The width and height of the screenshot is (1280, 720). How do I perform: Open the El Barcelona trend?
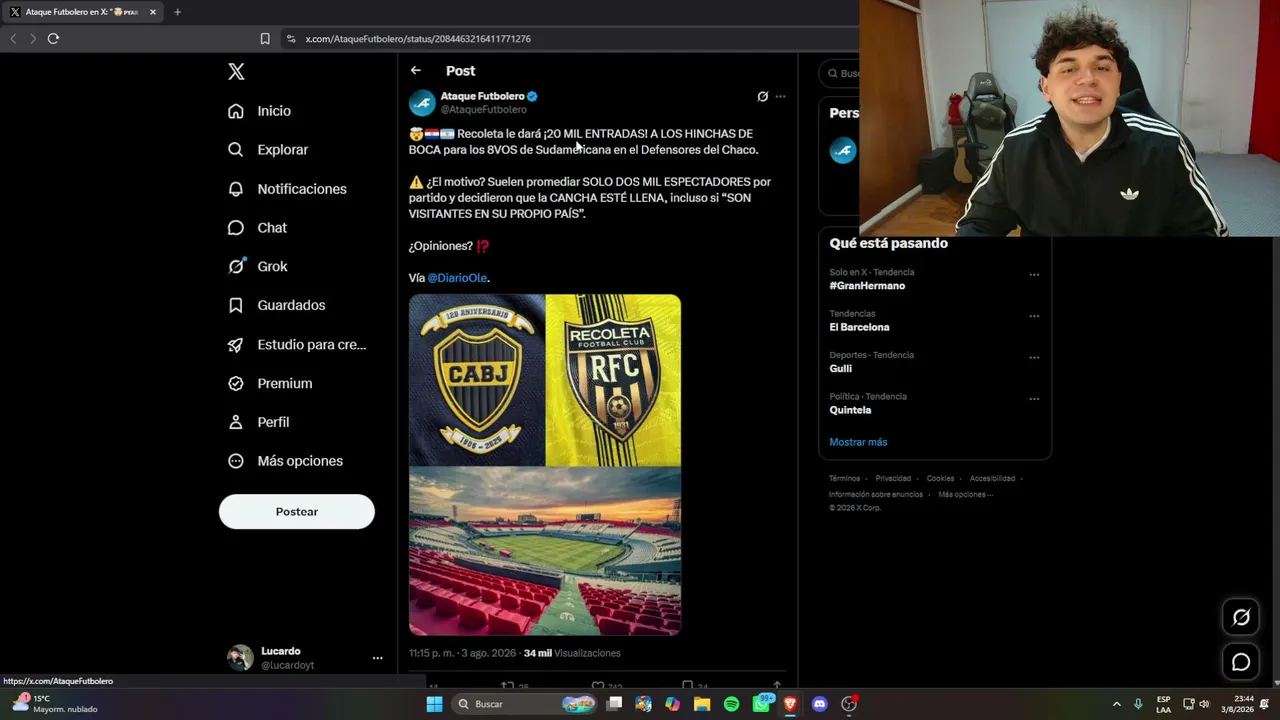click(x=859, y=327)
